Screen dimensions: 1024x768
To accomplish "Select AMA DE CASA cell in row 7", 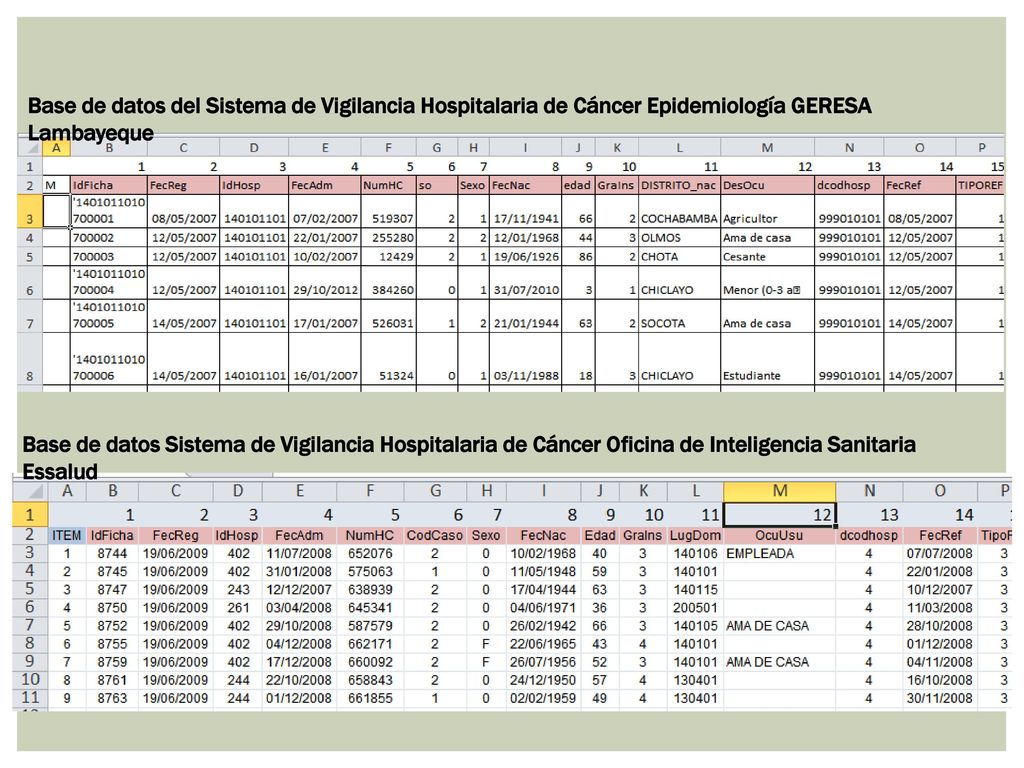I will pos(779,626).
